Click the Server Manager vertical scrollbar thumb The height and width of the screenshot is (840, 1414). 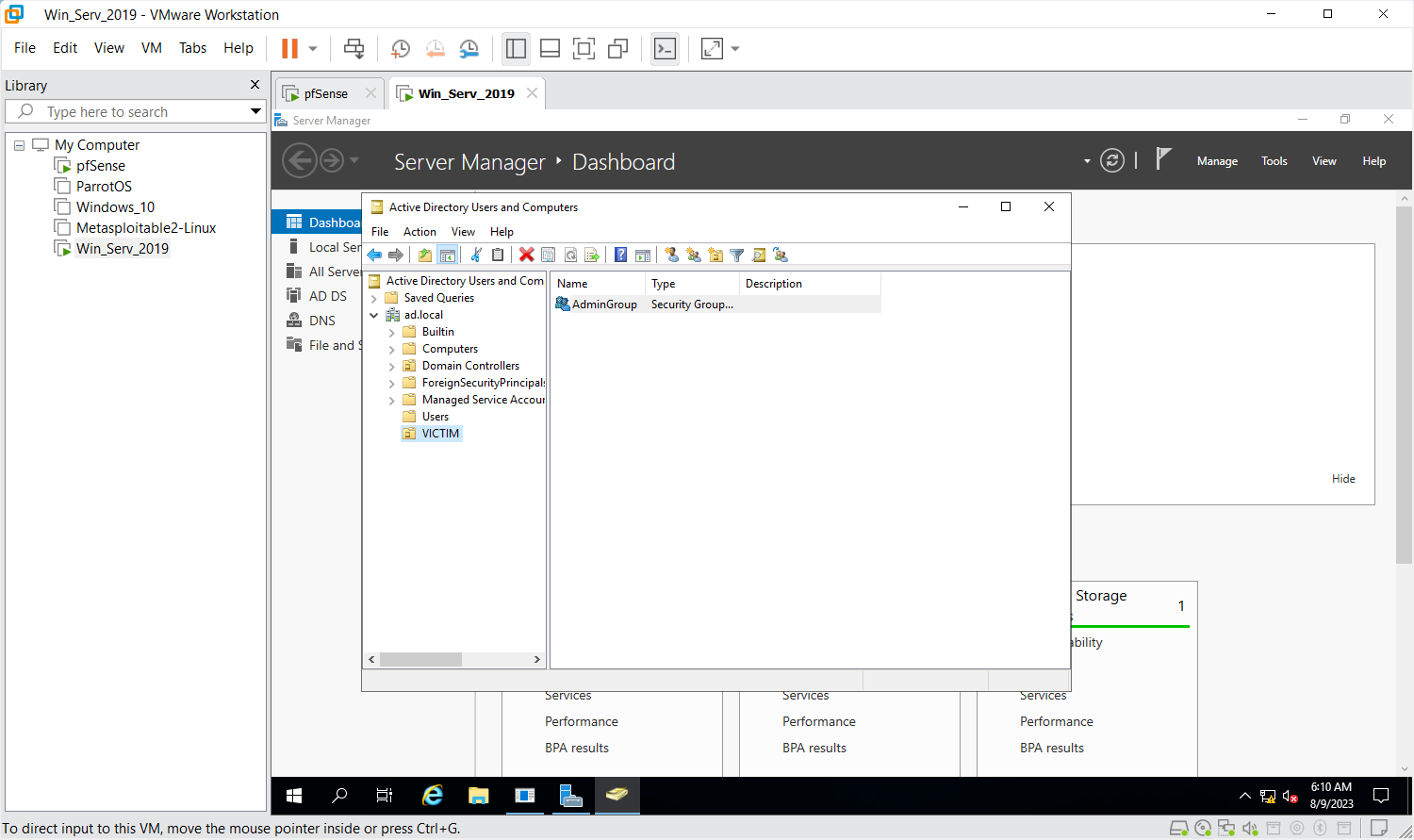click(1404, 386)
